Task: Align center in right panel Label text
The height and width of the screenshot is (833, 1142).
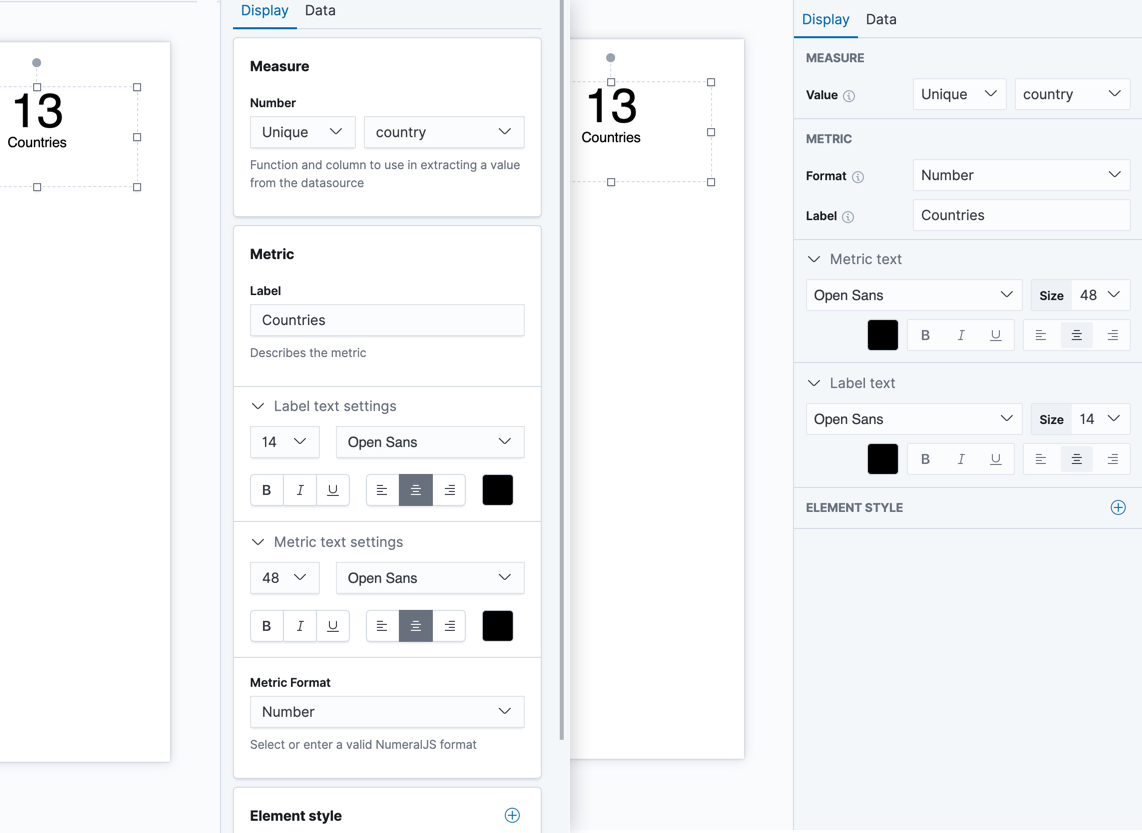Action: (x=1076, y=459)
